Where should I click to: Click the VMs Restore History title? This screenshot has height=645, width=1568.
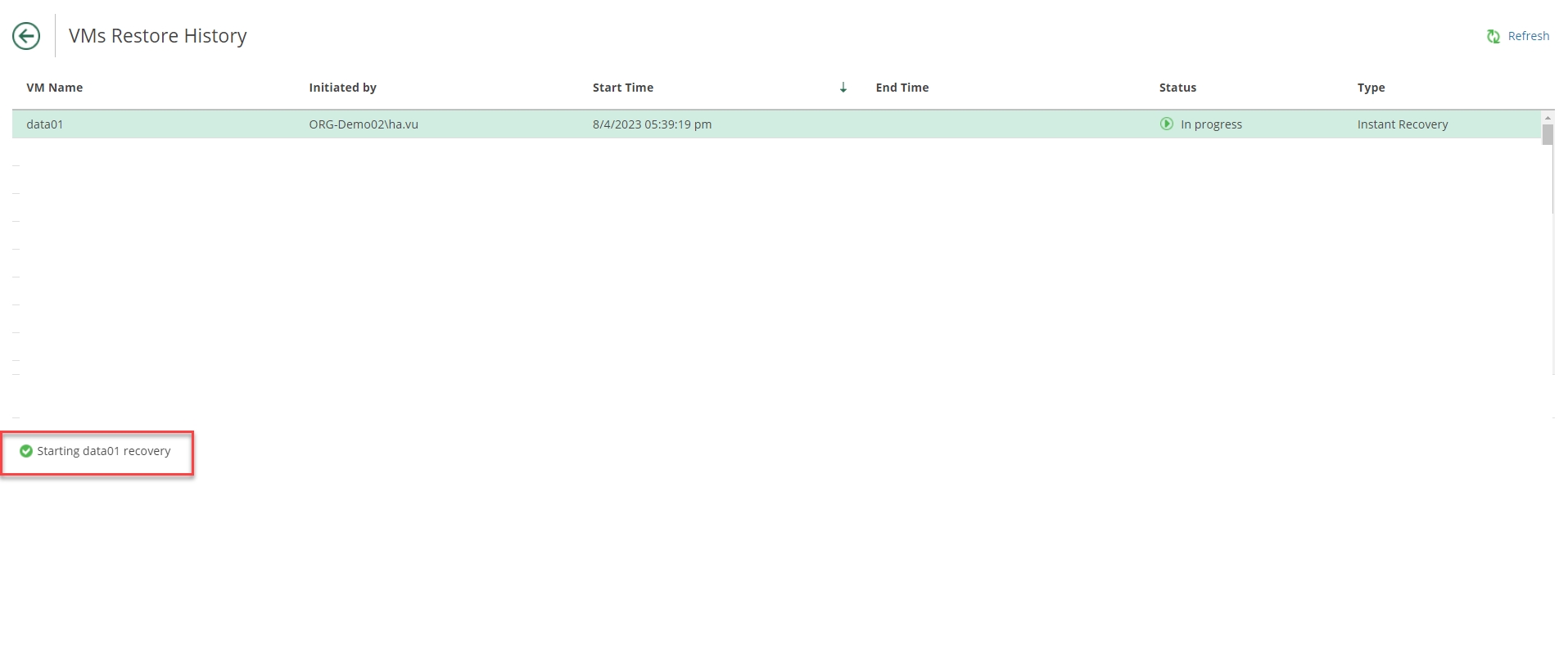157,36
